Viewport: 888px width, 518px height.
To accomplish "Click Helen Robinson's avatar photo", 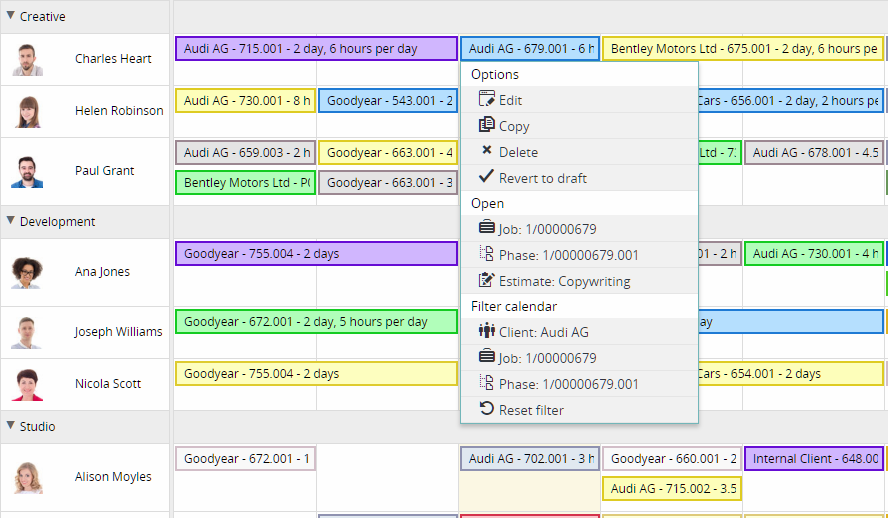I will pyautogui.click(x=27, y=112).
